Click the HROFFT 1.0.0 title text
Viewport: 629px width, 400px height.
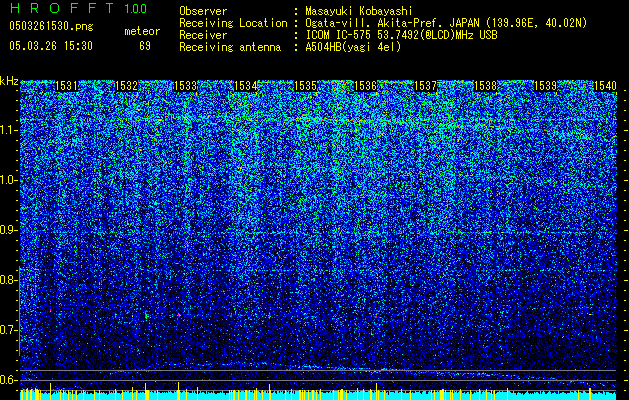[x=78, y=8]
